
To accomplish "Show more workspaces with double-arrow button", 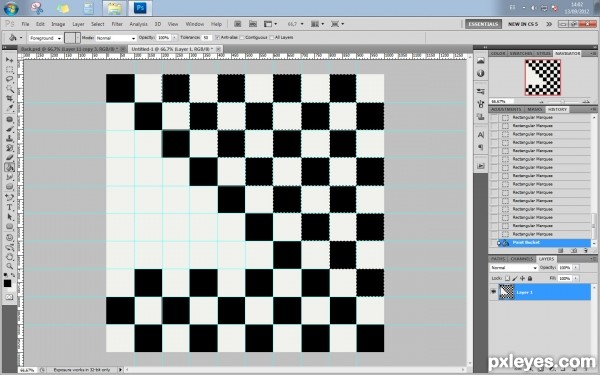I will coord(549,24).
